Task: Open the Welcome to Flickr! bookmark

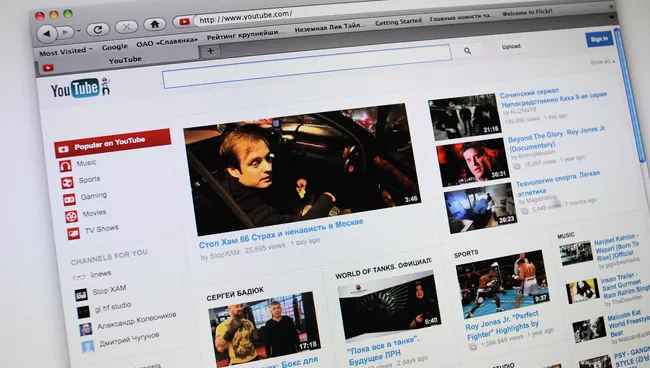Action: [x=527, y=12]
